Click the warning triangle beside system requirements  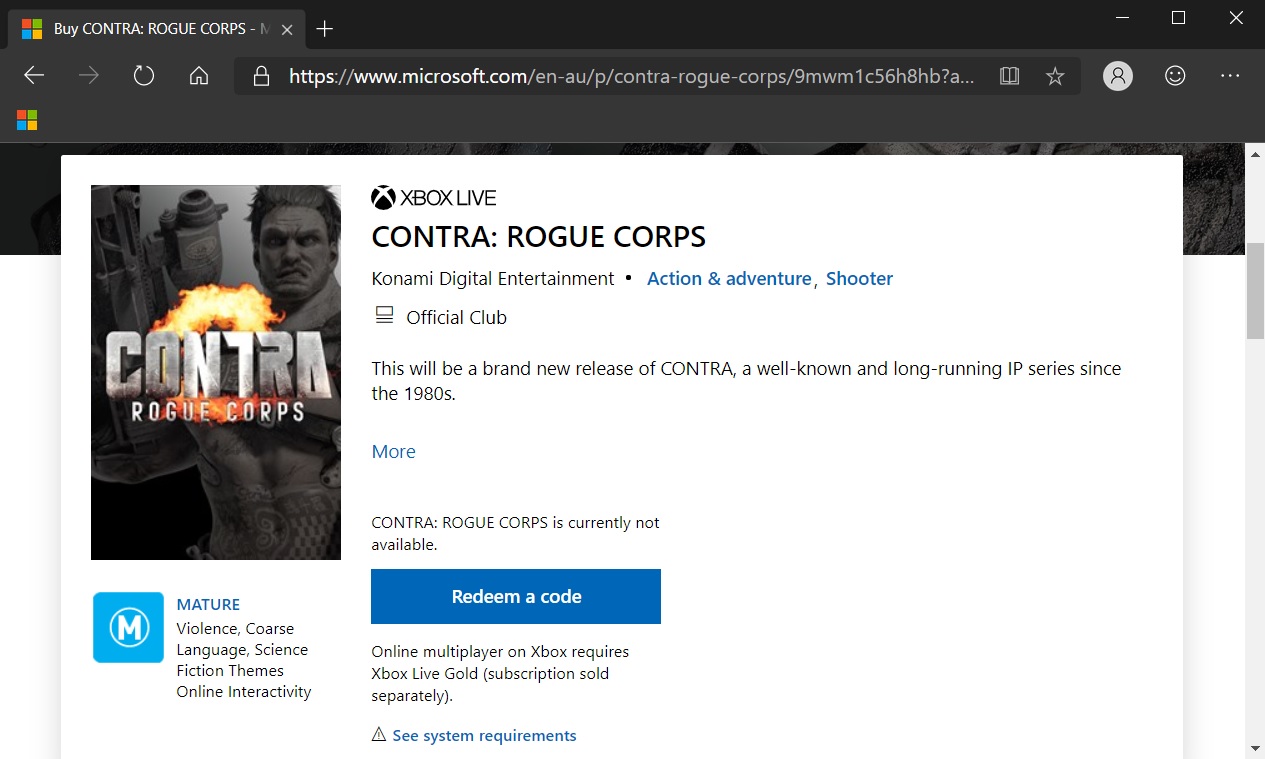tap(379, 735)
